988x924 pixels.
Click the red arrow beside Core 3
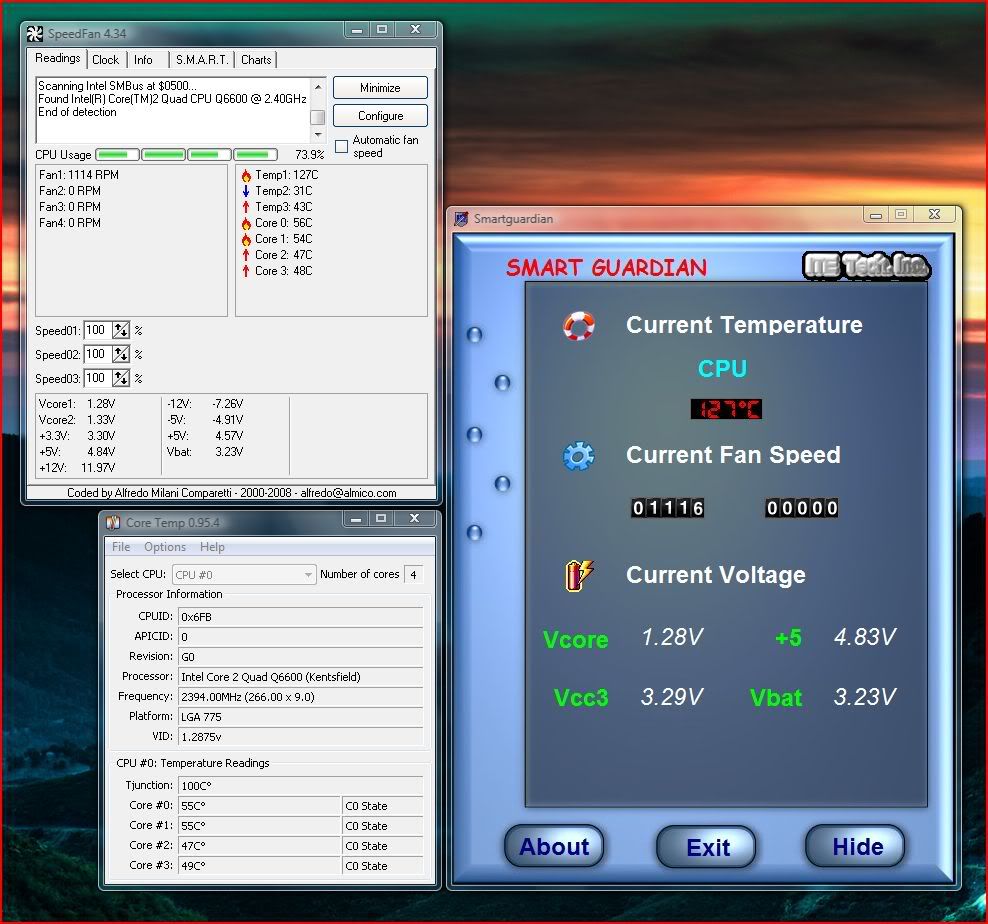pyautogui.click(x=246, y=271)
